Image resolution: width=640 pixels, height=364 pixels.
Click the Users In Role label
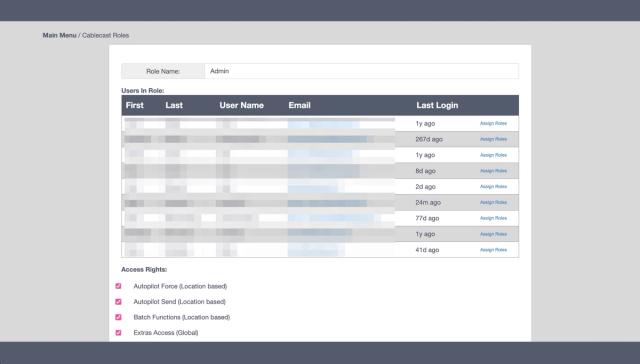(142, 91)
